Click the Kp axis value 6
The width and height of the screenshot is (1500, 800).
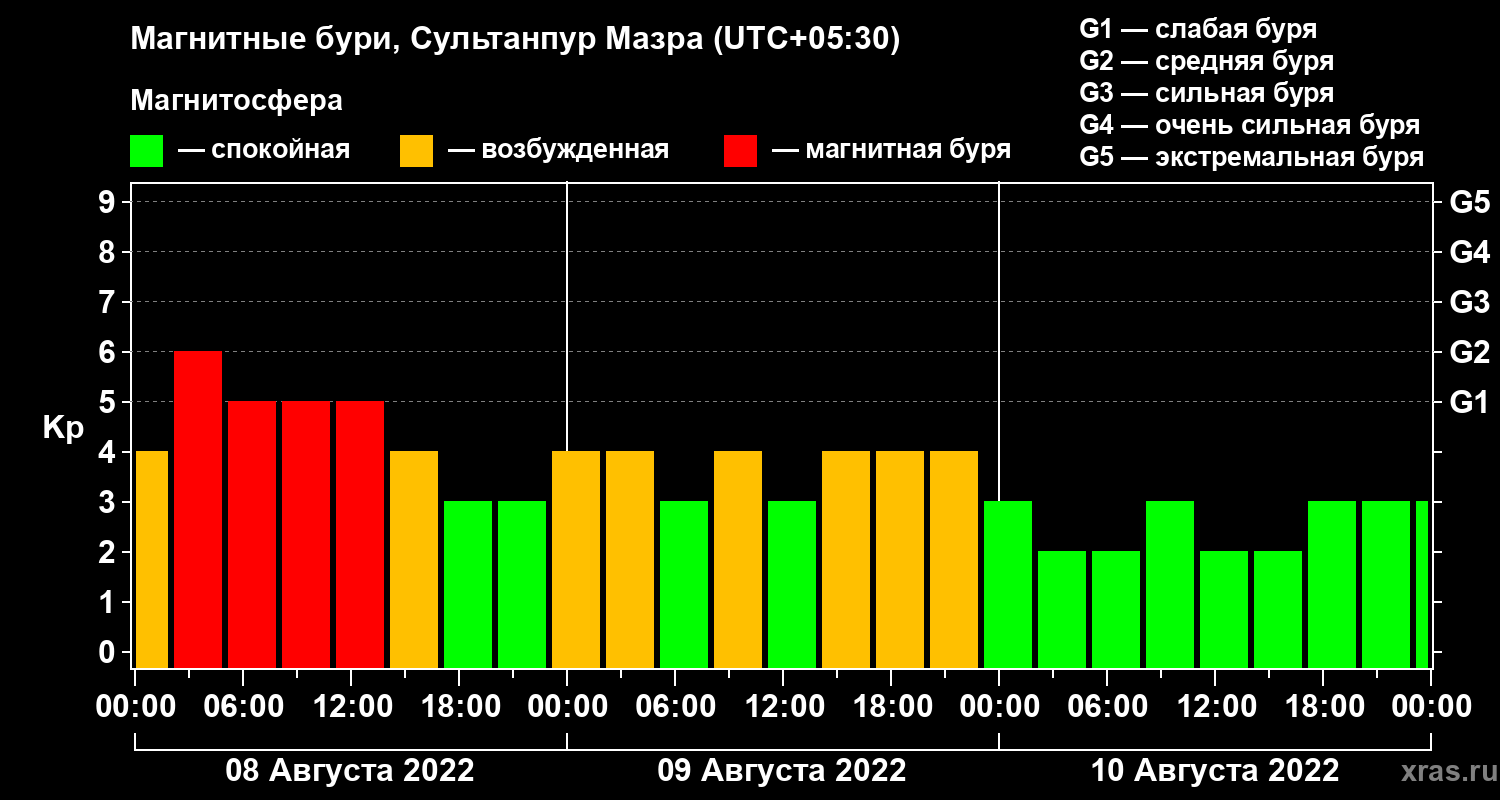109,352
